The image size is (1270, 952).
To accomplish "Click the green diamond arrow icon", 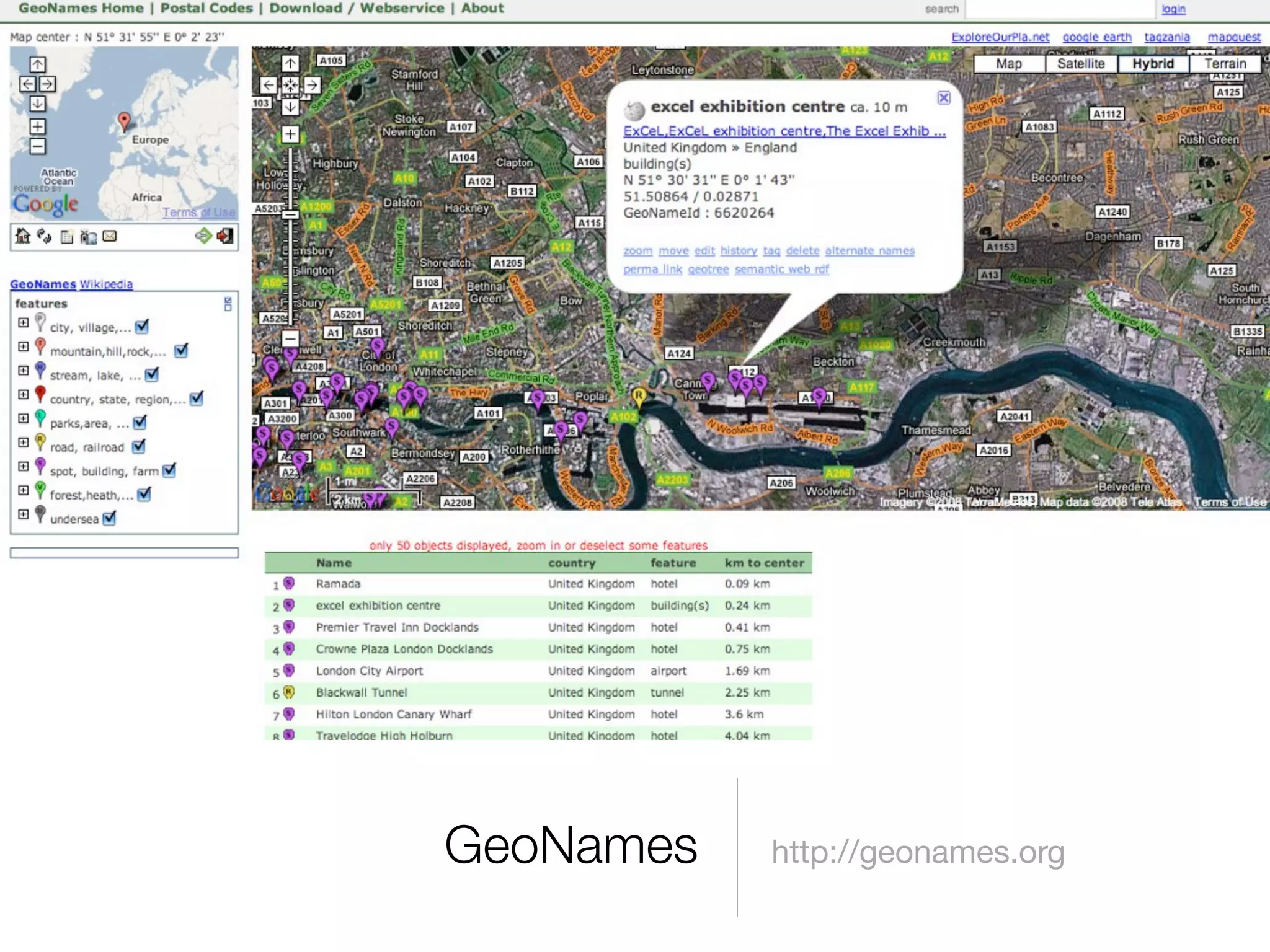I will [203, 236].
